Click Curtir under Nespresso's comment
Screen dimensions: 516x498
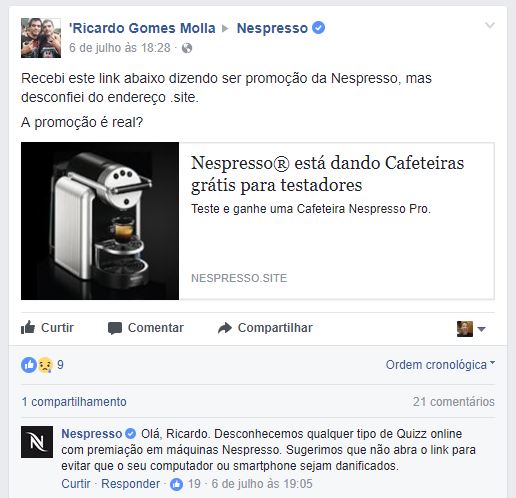pos(76,484)
